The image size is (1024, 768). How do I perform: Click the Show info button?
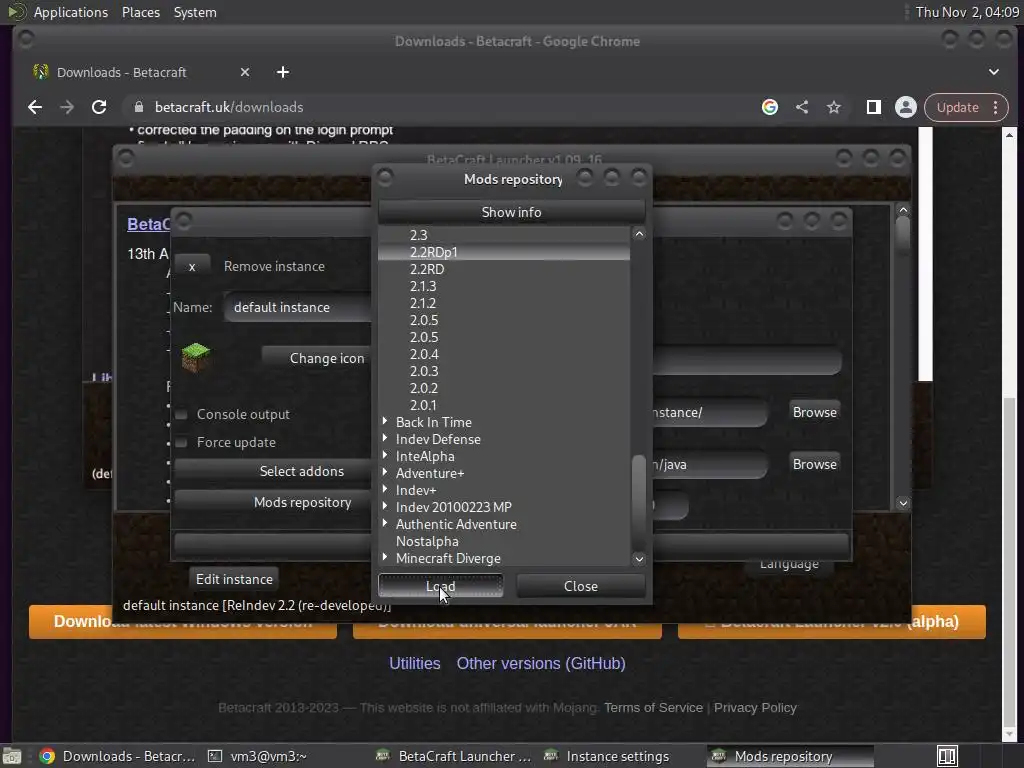click(x=511, y=212)
